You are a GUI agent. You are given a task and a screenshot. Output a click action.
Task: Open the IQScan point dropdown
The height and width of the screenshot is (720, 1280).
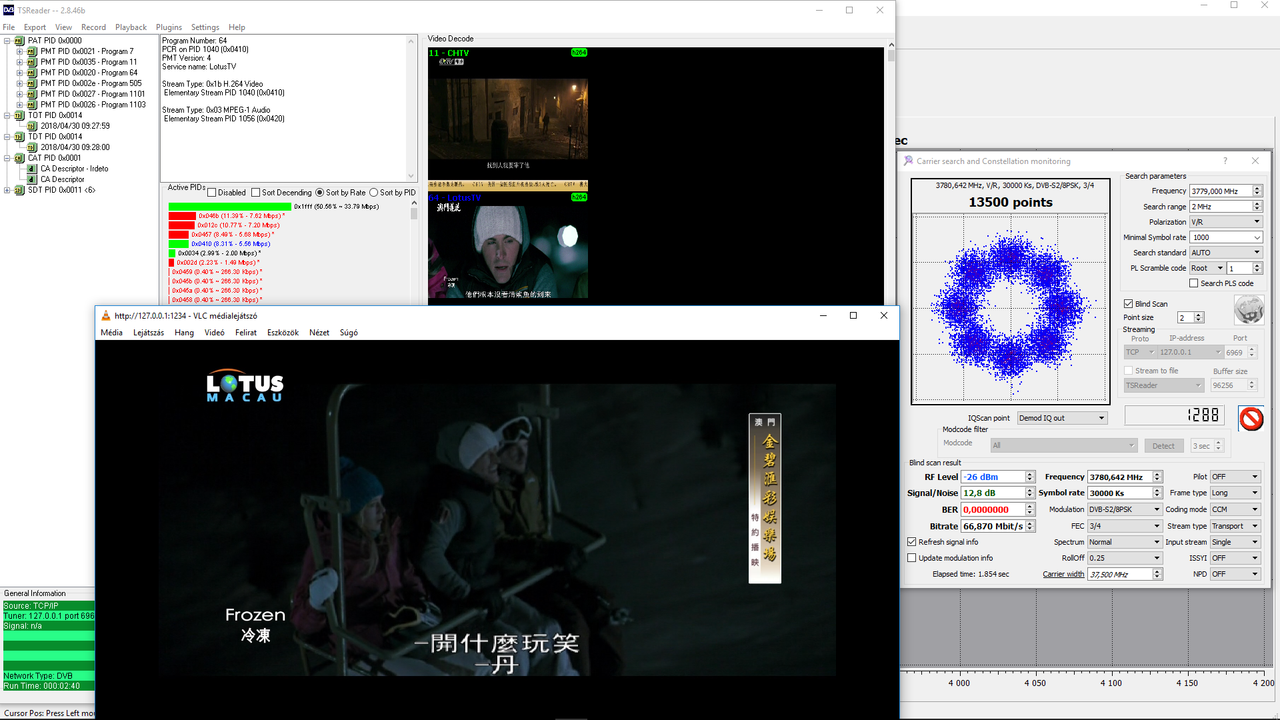pyautogui.click(x=1062, y=418)
